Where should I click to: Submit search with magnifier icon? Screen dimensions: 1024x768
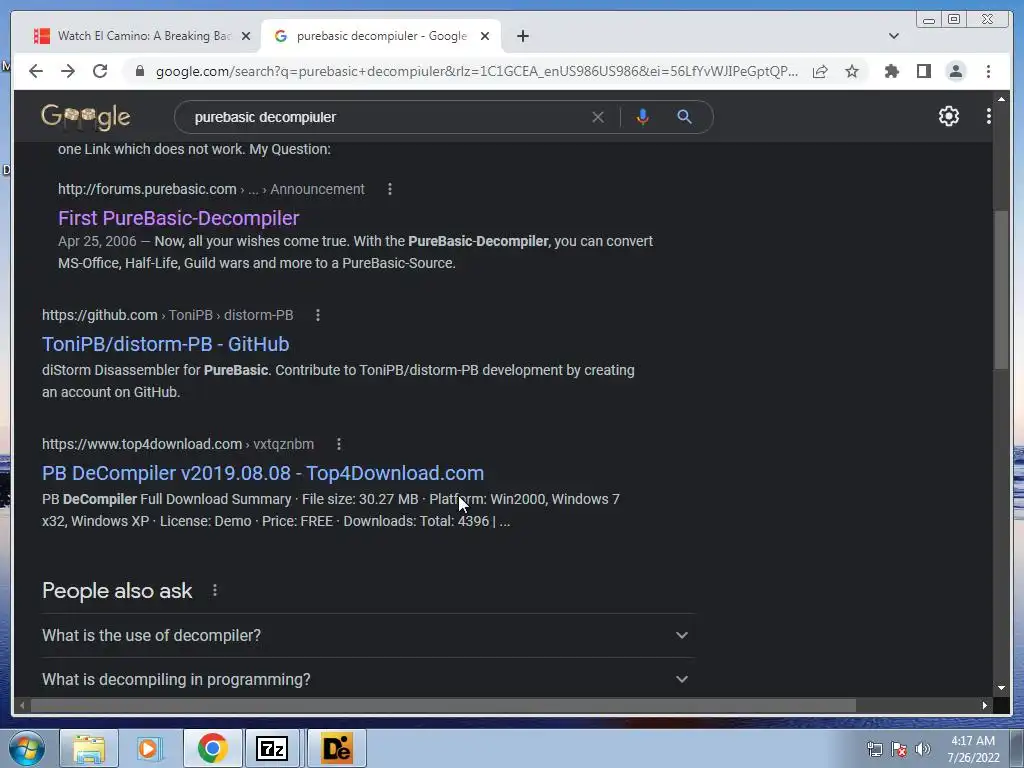[684, 117]
